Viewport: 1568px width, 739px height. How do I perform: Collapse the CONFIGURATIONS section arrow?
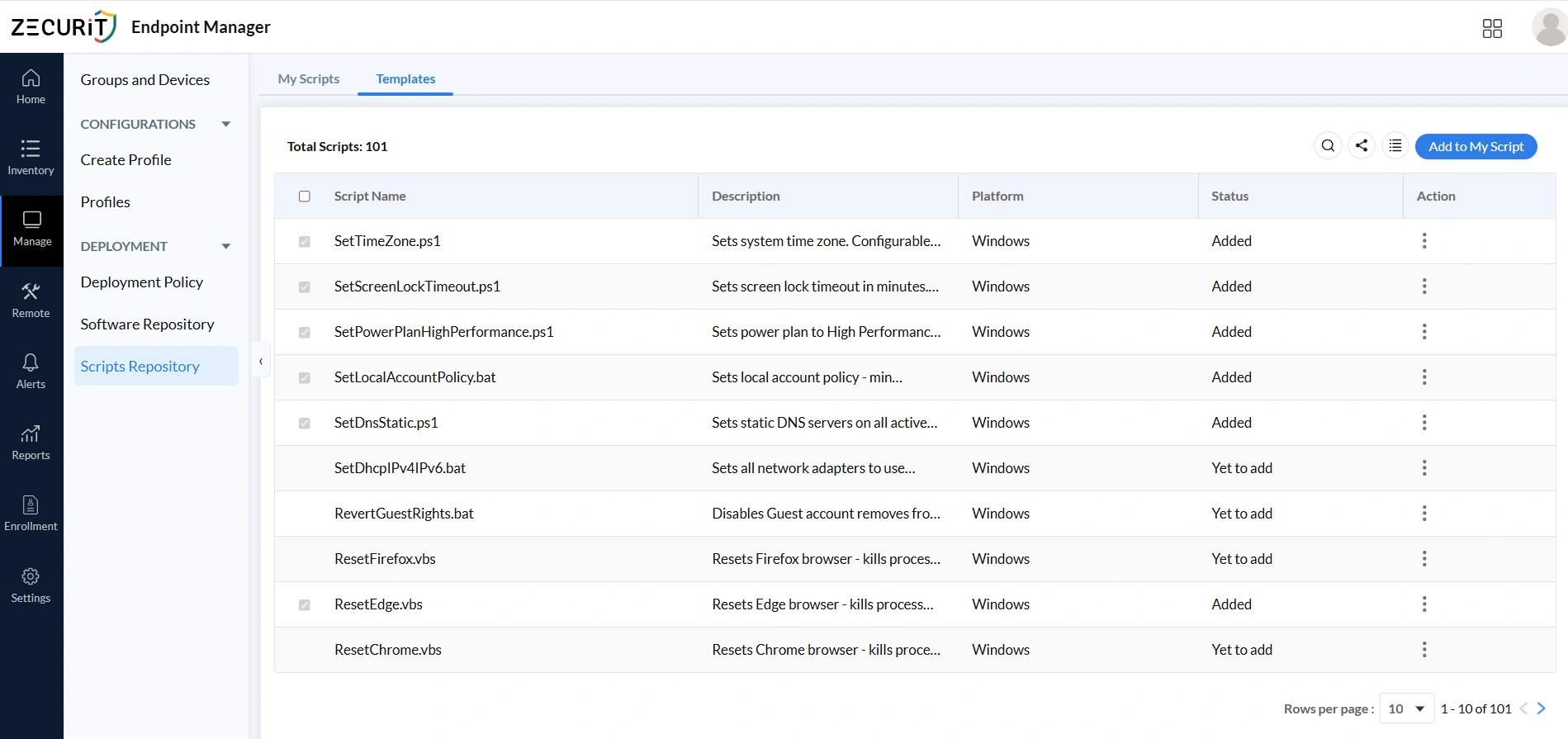click(225, 124)
